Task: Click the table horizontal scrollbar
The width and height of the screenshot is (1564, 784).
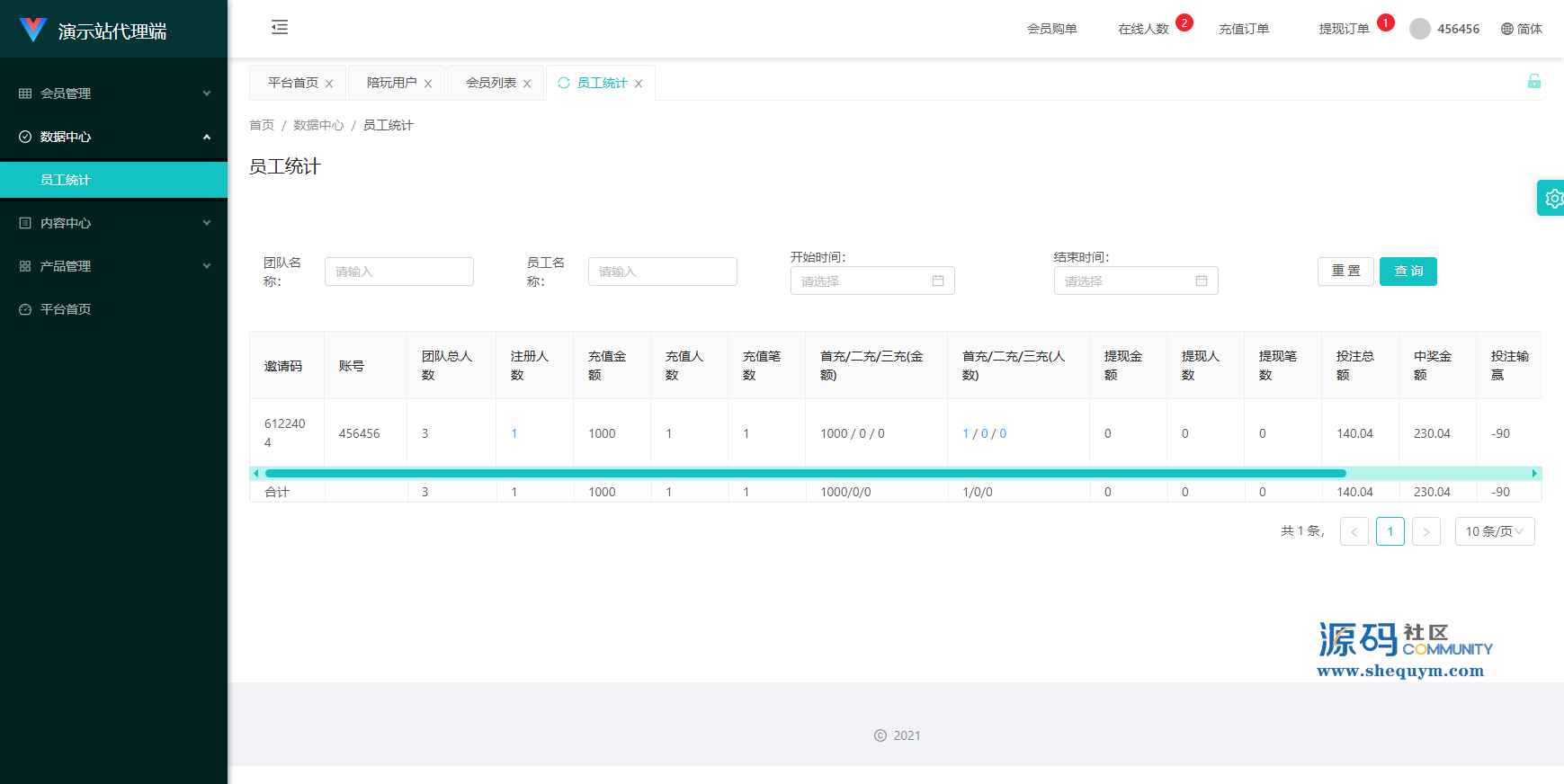Action: [x=805, y=473]
